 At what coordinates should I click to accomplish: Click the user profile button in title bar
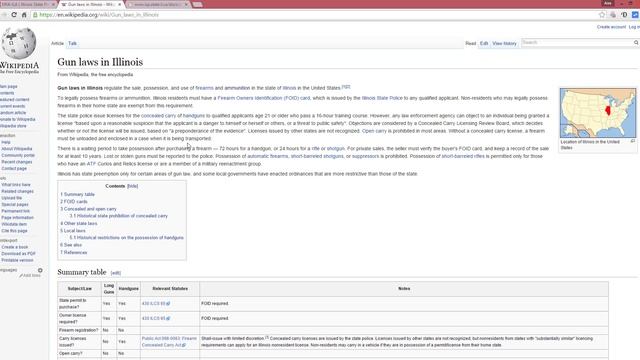click(x=607, y=3)
